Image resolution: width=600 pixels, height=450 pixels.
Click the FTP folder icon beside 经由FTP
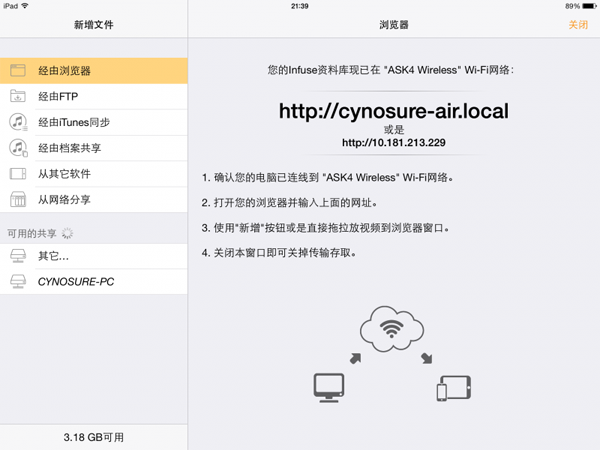point(18,96)
